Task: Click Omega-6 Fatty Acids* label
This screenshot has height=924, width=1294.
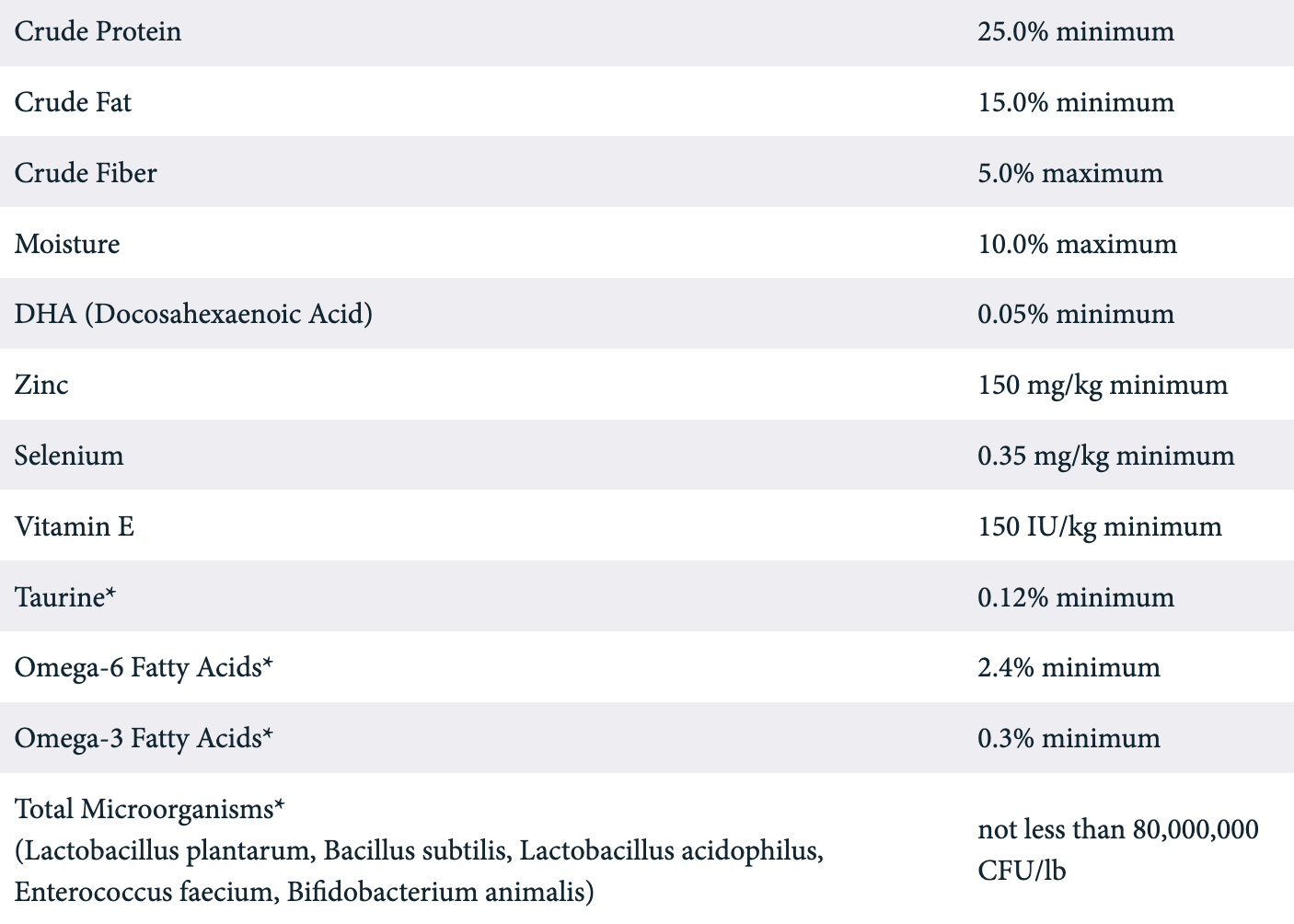Action: [x=144, y=667]
